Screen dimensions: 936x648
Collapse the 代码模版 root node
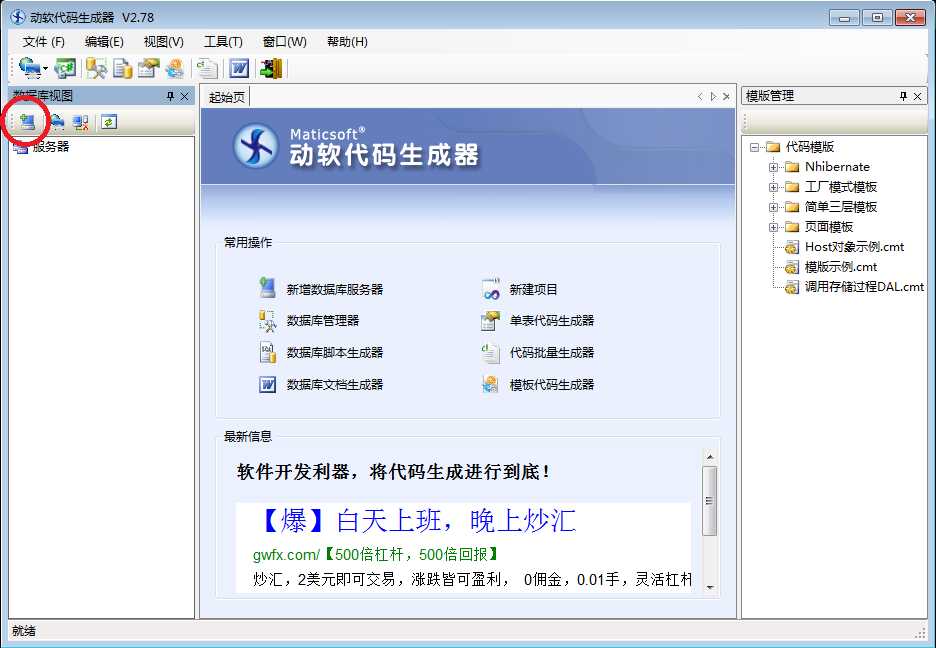tap(755, 147)
